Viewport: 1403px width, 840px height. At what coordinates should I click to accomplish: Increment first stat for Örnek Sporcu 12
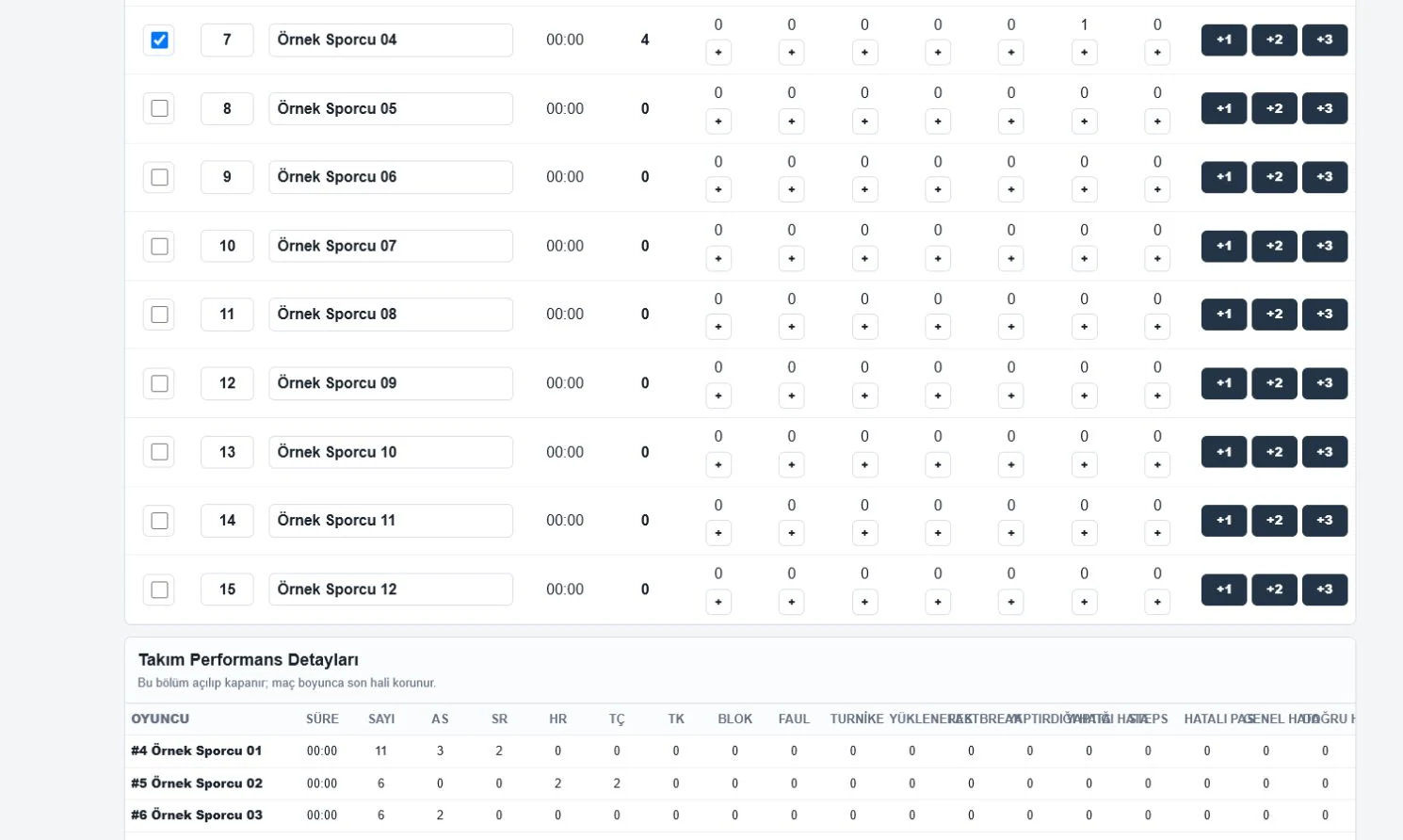(718, 602)
